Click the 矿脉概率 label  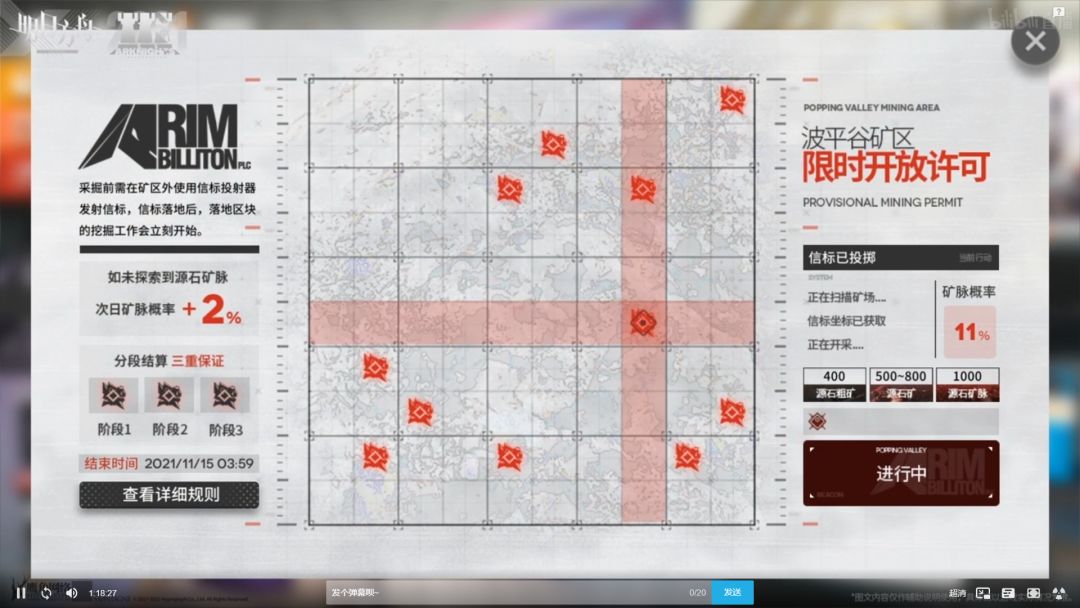tap(968, 292)
